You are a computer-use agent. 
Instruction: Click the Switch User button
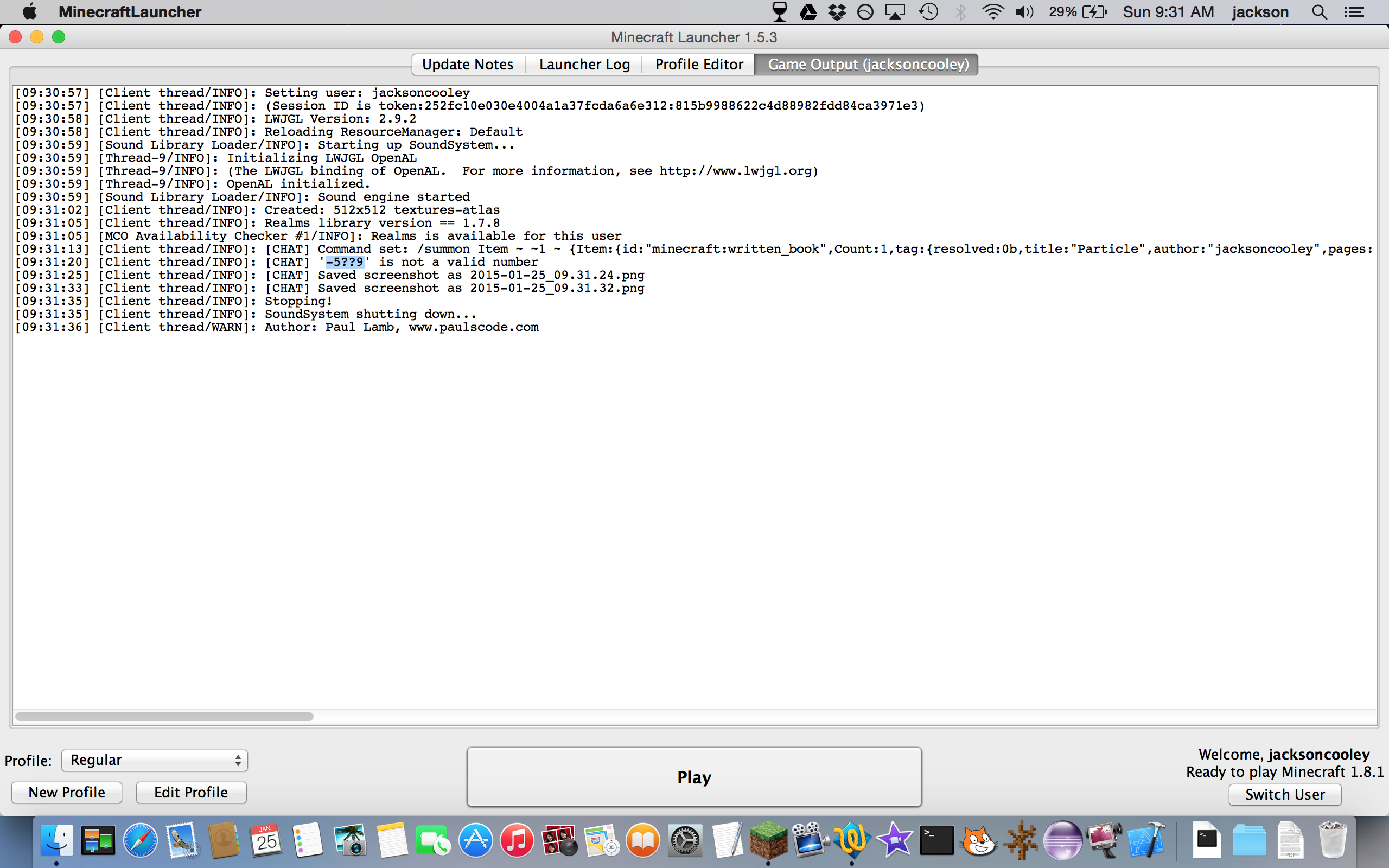click(x=1284, y=795)
